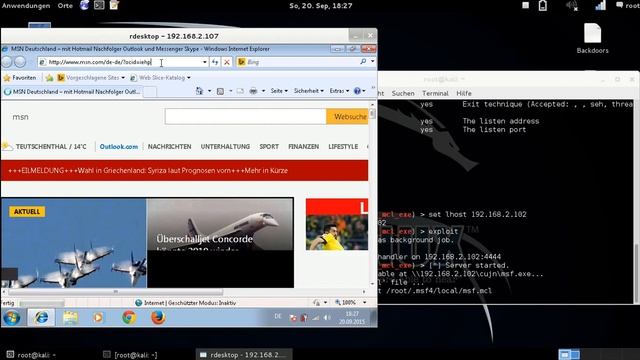Click the read mail toolbar icon
The width and height of the screenshot is (640, 360).
(x=240, y=91)
